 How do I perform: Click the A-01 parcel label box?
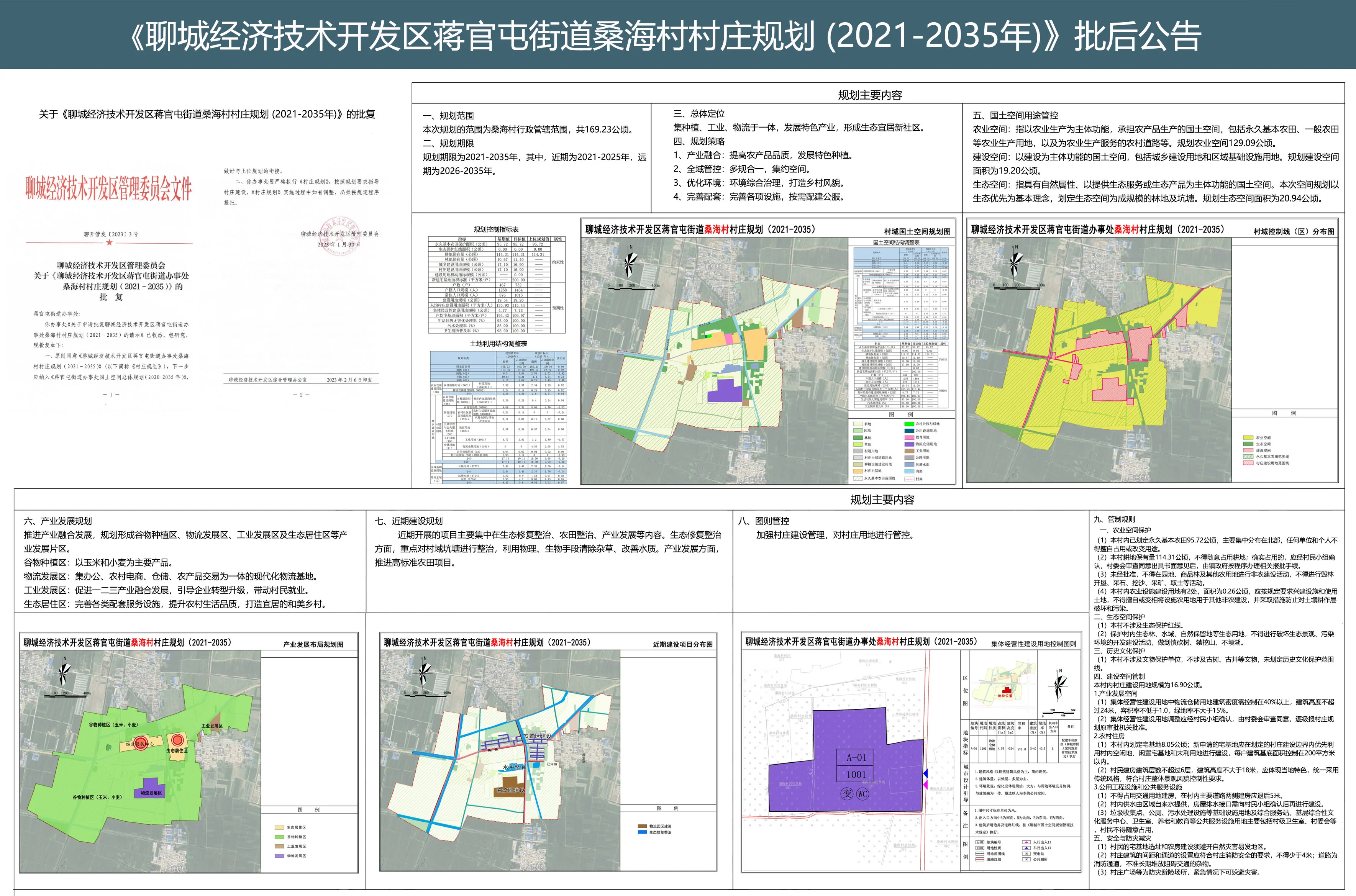pos(856,758)
